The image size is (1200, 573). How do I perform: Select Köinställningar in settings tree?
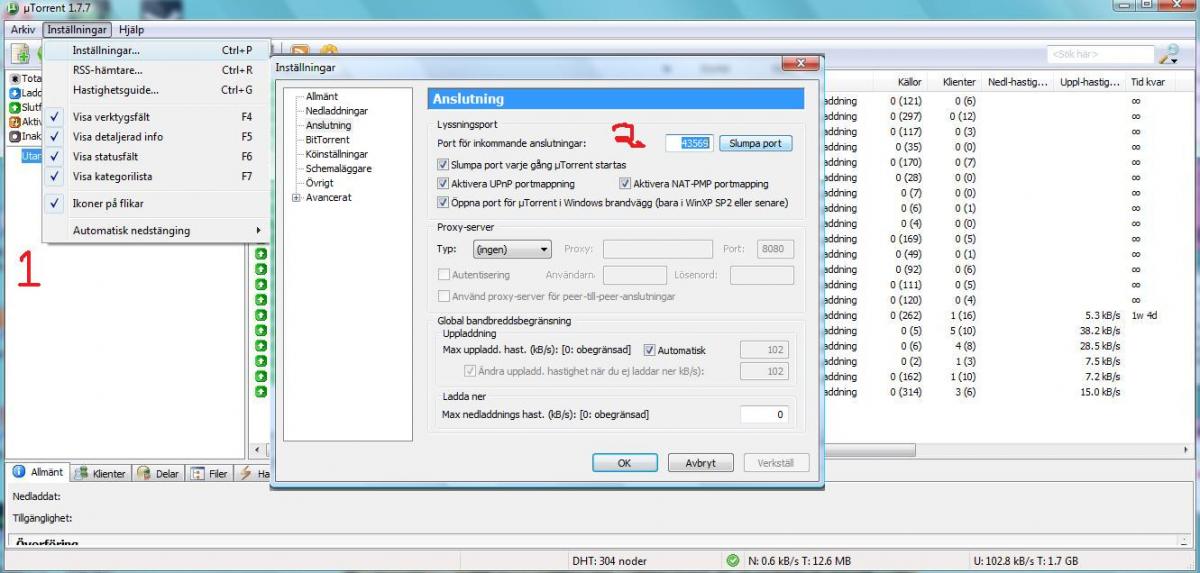[336, 154]
